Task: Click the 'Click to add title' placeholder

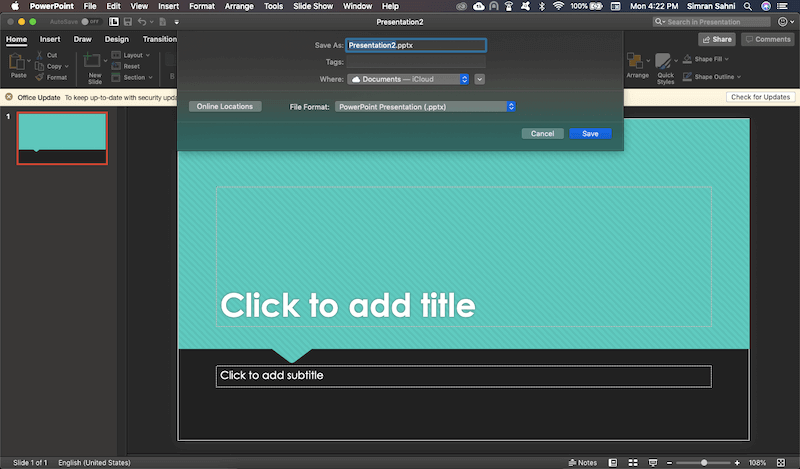Action: (x=464, y=256)
